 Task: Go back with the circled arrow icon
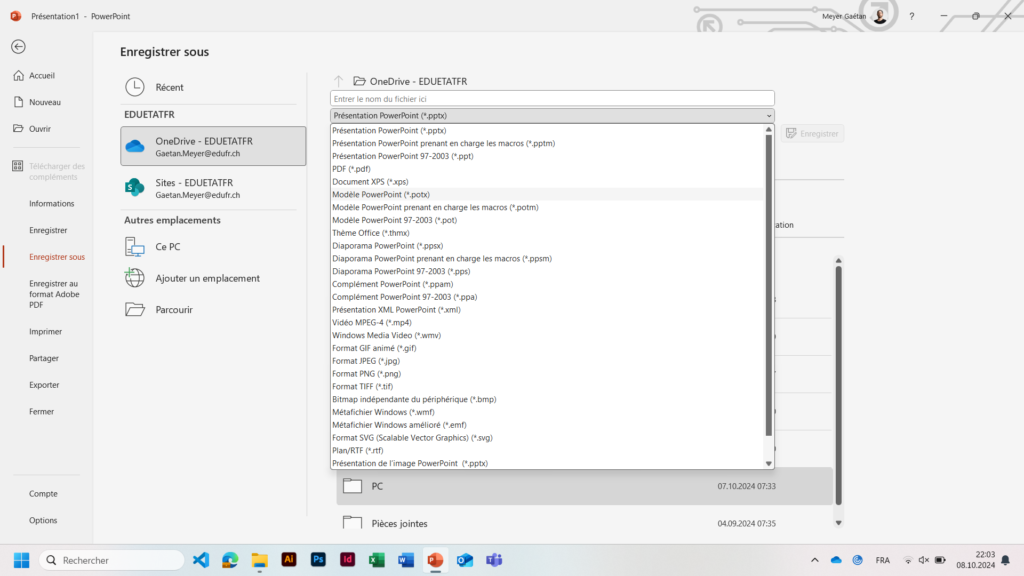(x=18, y=46)
